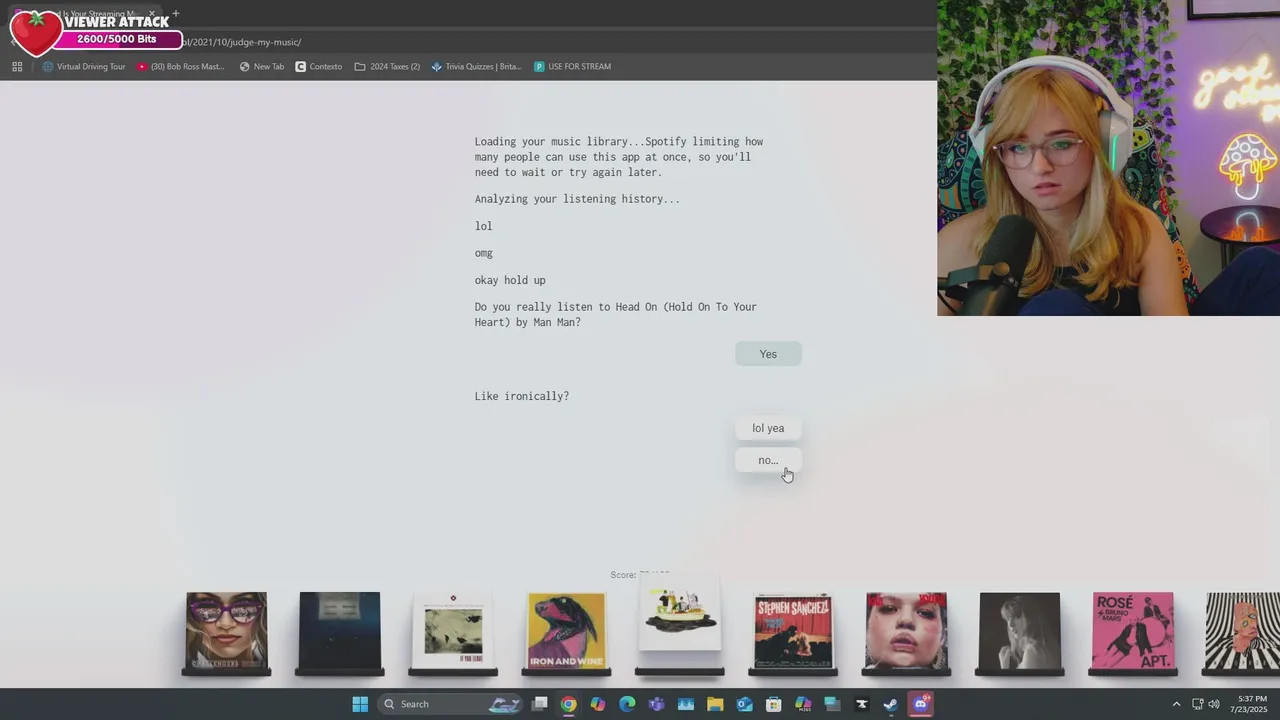This screenshot has height=720, width=1280.
Task: Open Steam from the taskbar
Action: tap(891, 704)
